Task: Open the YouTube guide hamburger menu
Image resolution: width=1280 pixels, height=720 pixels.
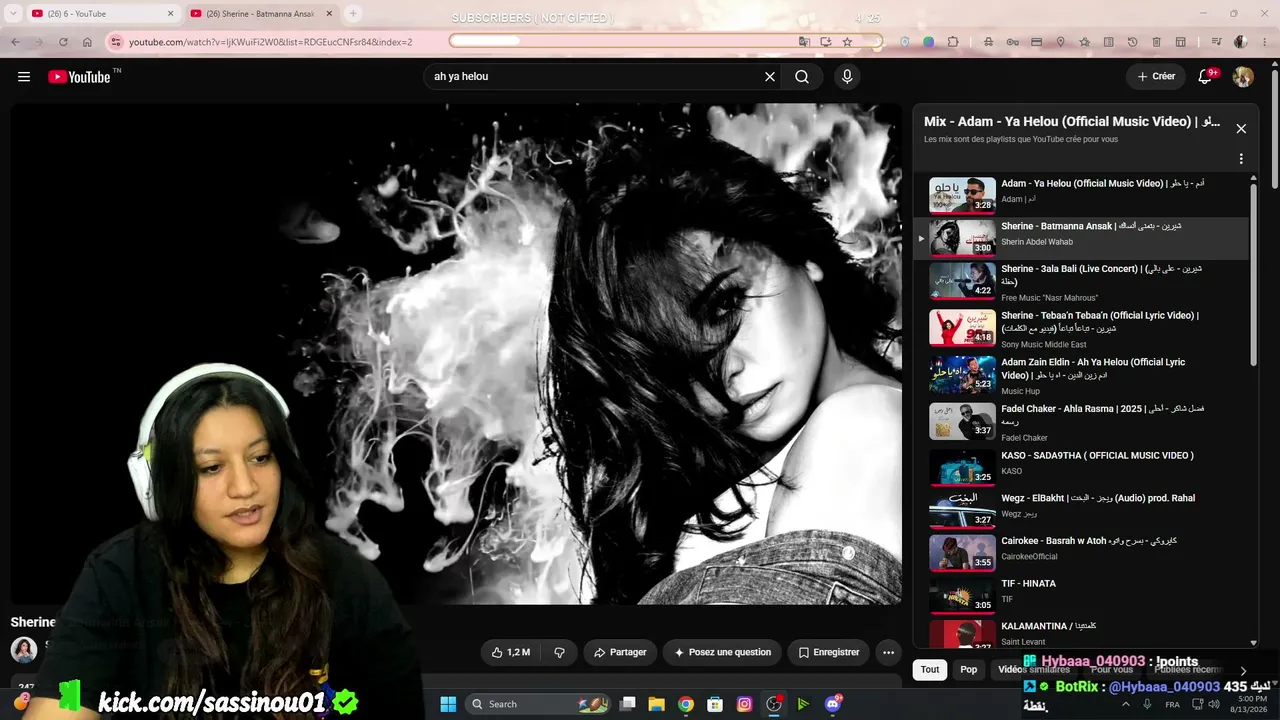Action: tap(24, 77)
